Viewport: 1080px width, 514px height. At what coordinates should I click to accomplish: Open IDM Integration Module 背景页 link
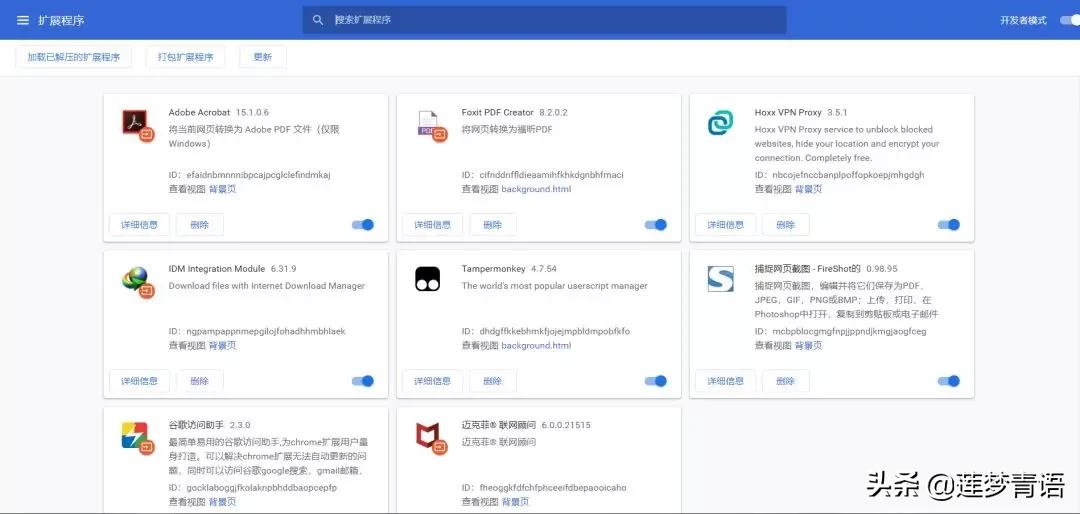tap(222, 345)
